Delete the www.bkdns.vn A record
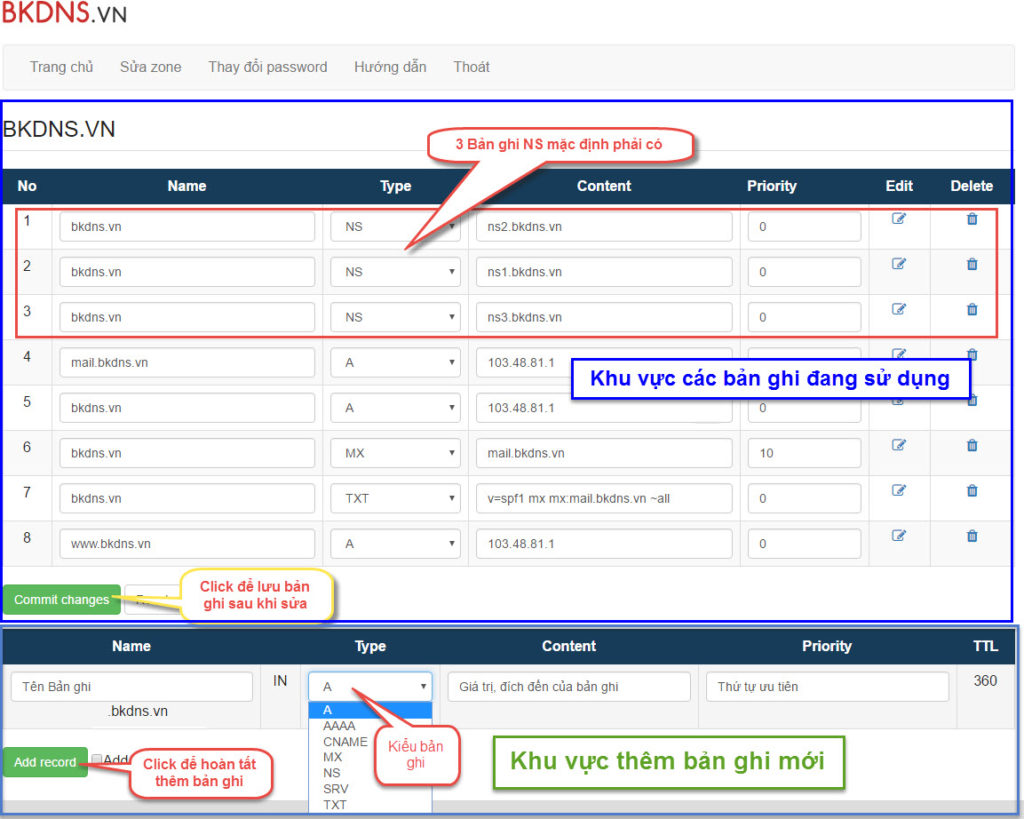 coord(972,535)
